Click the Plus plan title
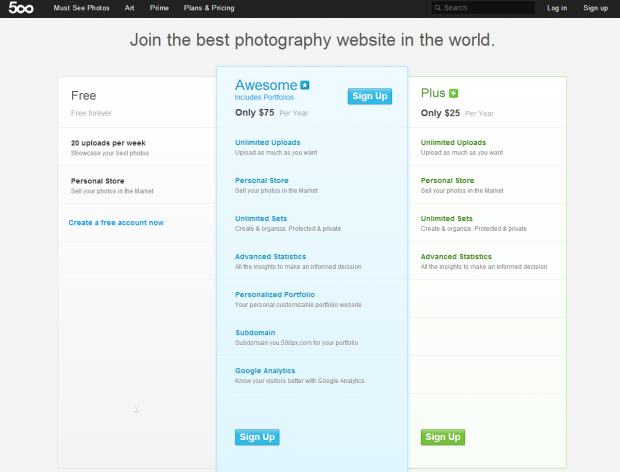Image resolution: width=620 pixels, height=472 pixels. click(433, 93)
